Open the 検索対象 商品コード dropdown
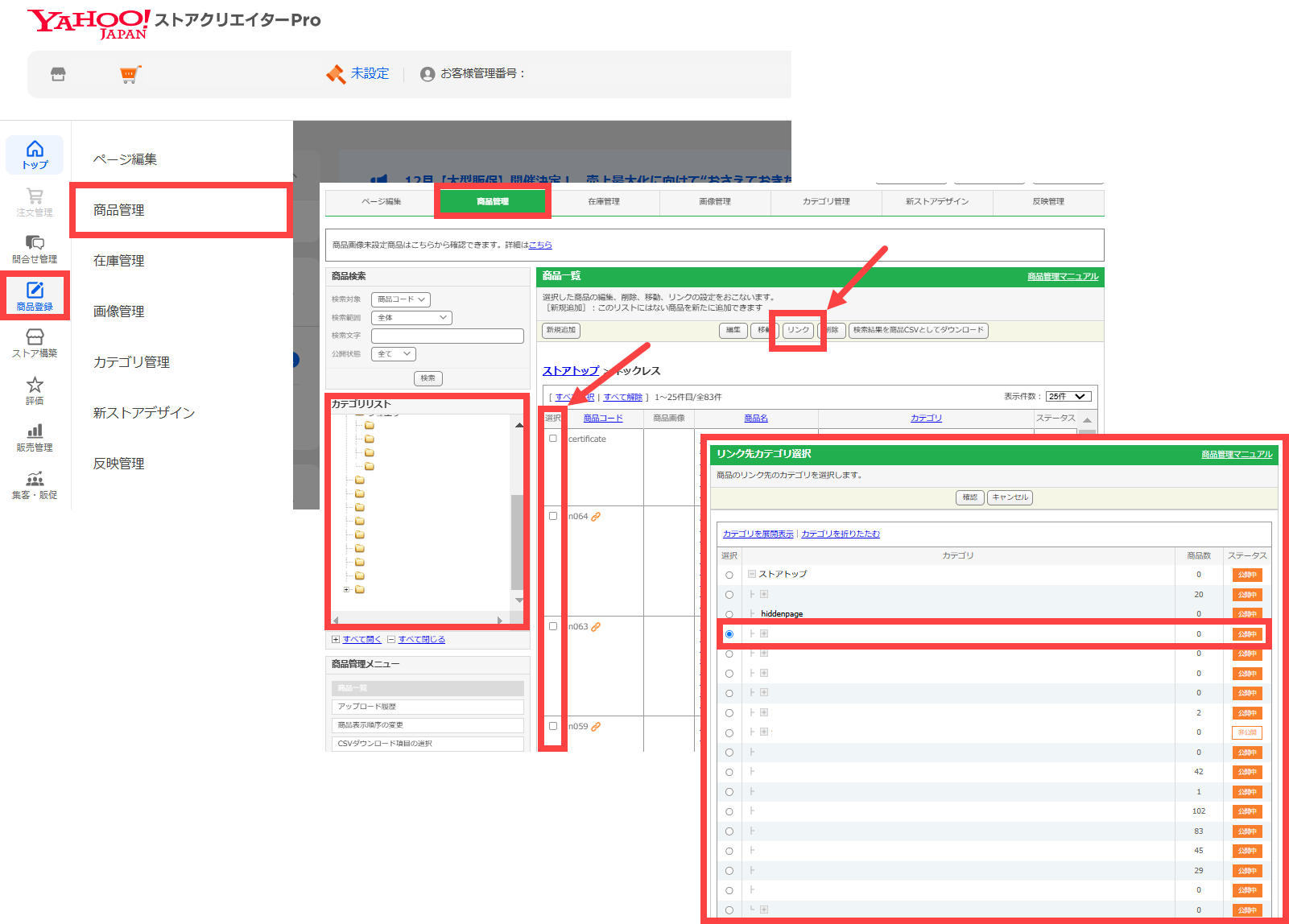Screen dimensions: 1289x924 [x=401, y=299]
